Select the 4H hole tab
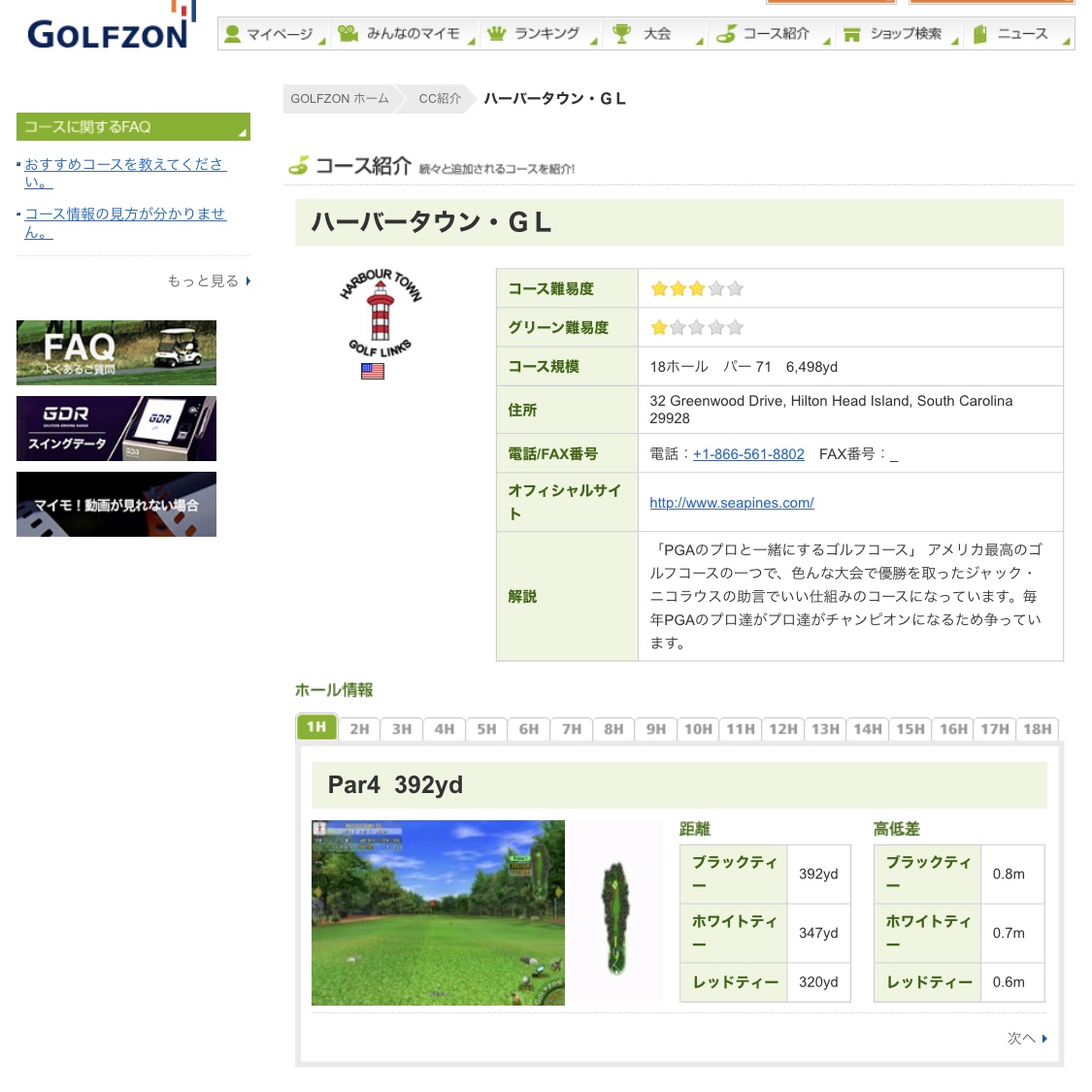Screen dimensions: 1092x1092 [x=445, y=728]
